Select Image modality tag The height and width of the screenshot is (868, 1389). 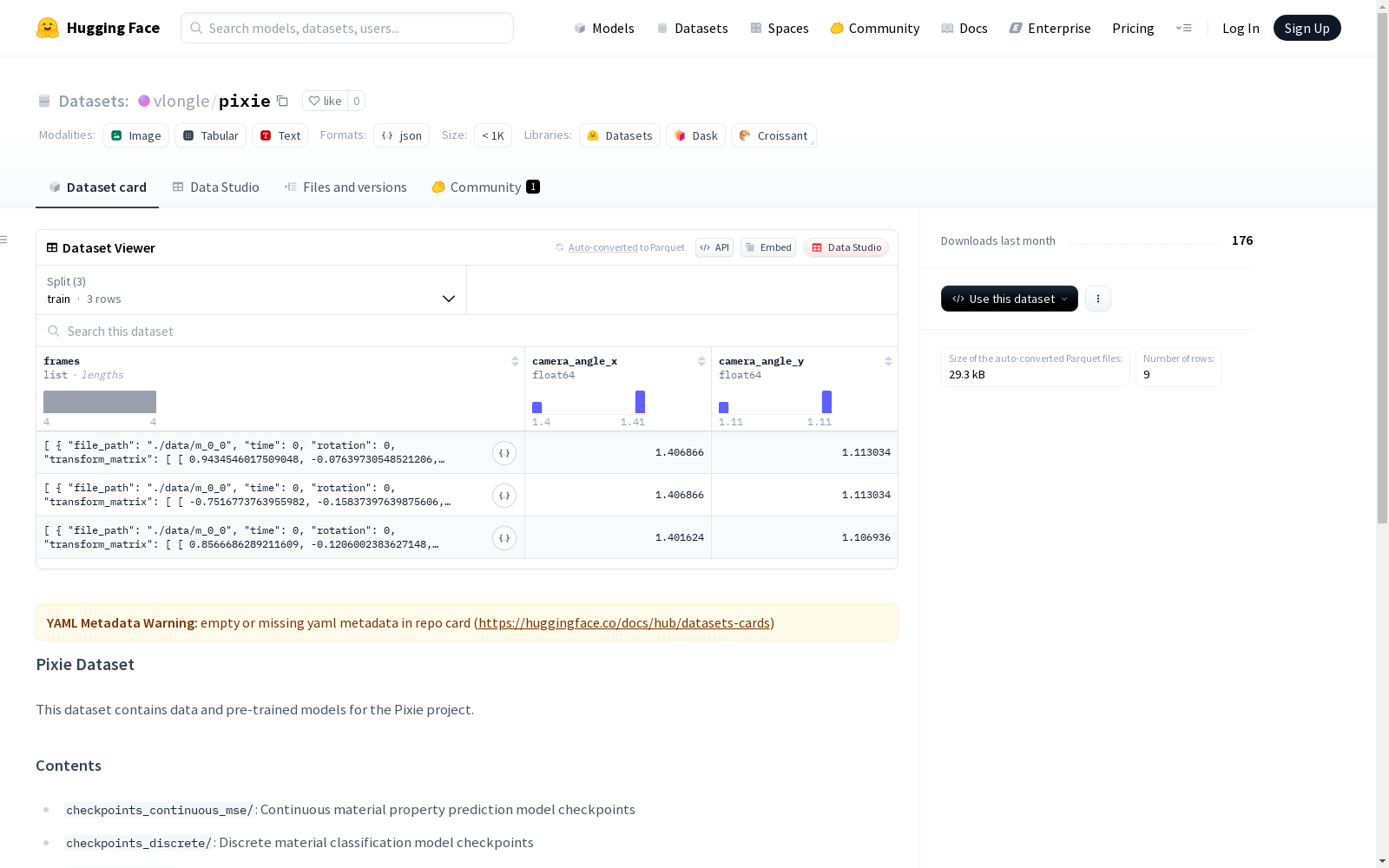[136, 135]
